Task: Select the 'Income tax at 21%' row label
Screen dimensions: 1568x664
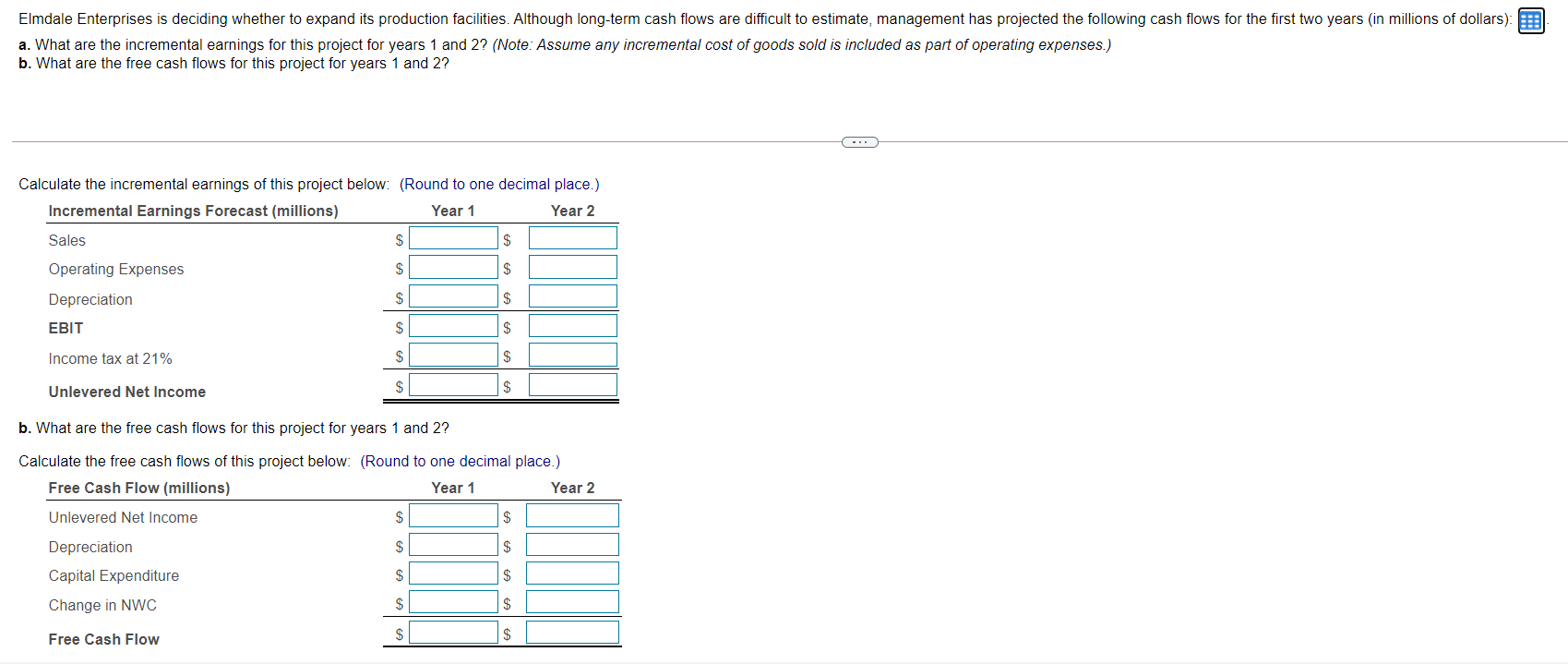Action: [111, 358]
